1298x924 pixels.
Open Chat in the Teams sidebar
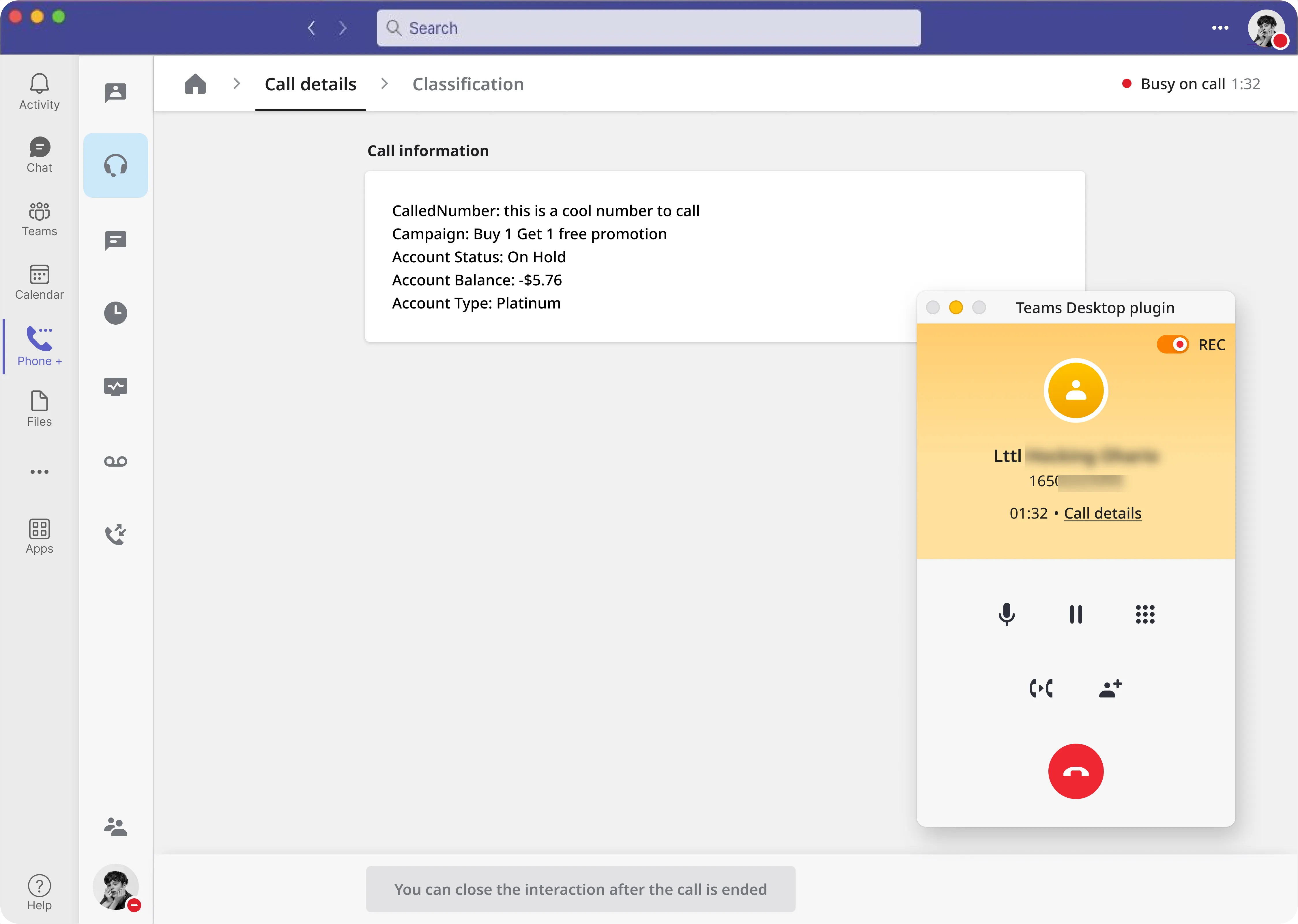(39, 155)
